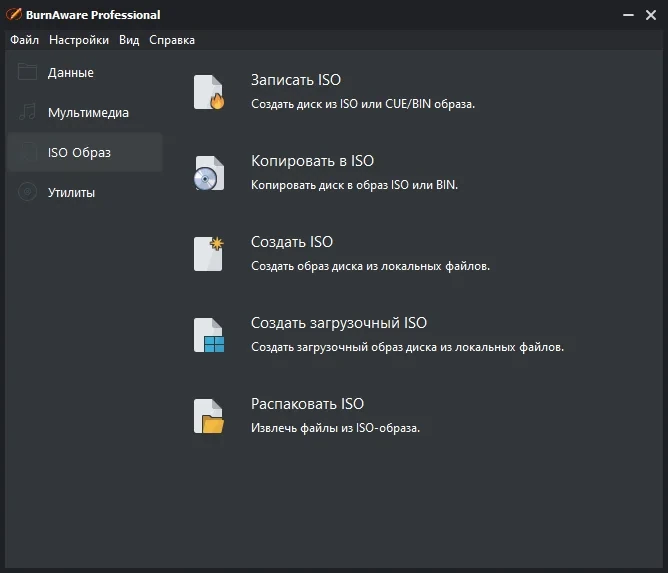This screenshot has width=668, height=573.
Task: Click the BurnAware logo icon in title bar
Action: click(14, 14)
